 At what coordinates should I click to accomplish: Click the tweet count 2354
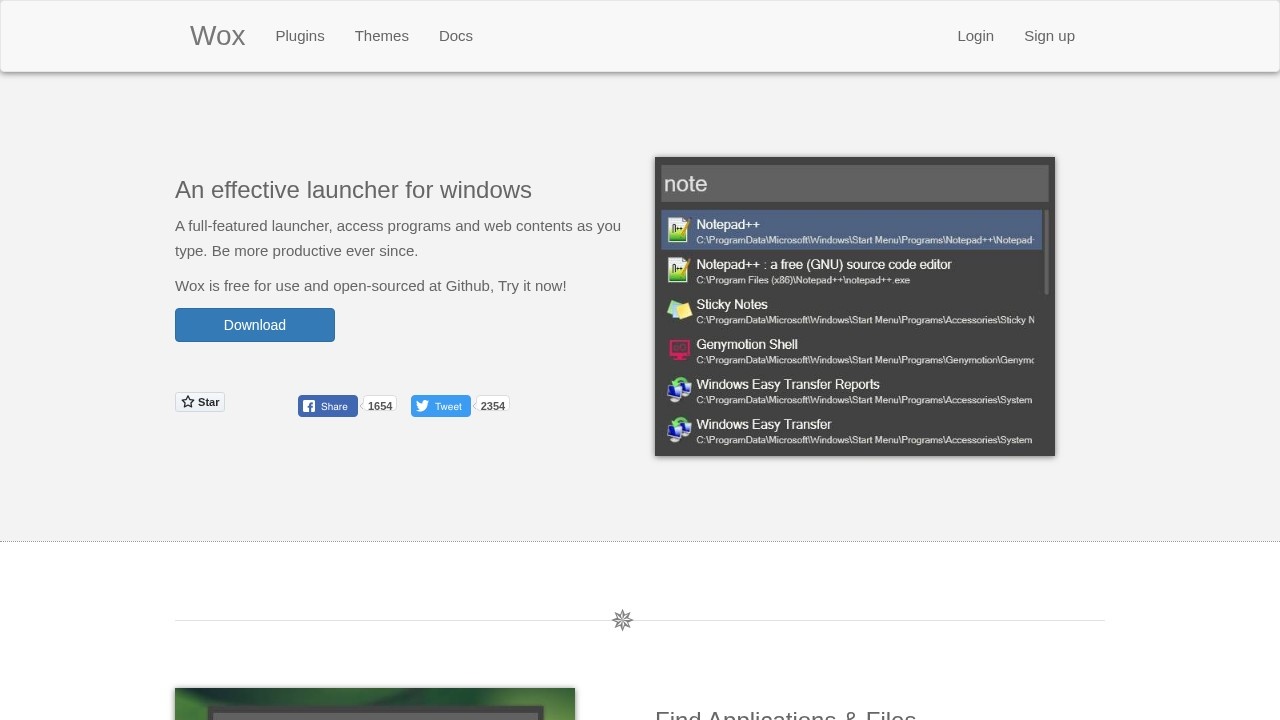point(493,406)
